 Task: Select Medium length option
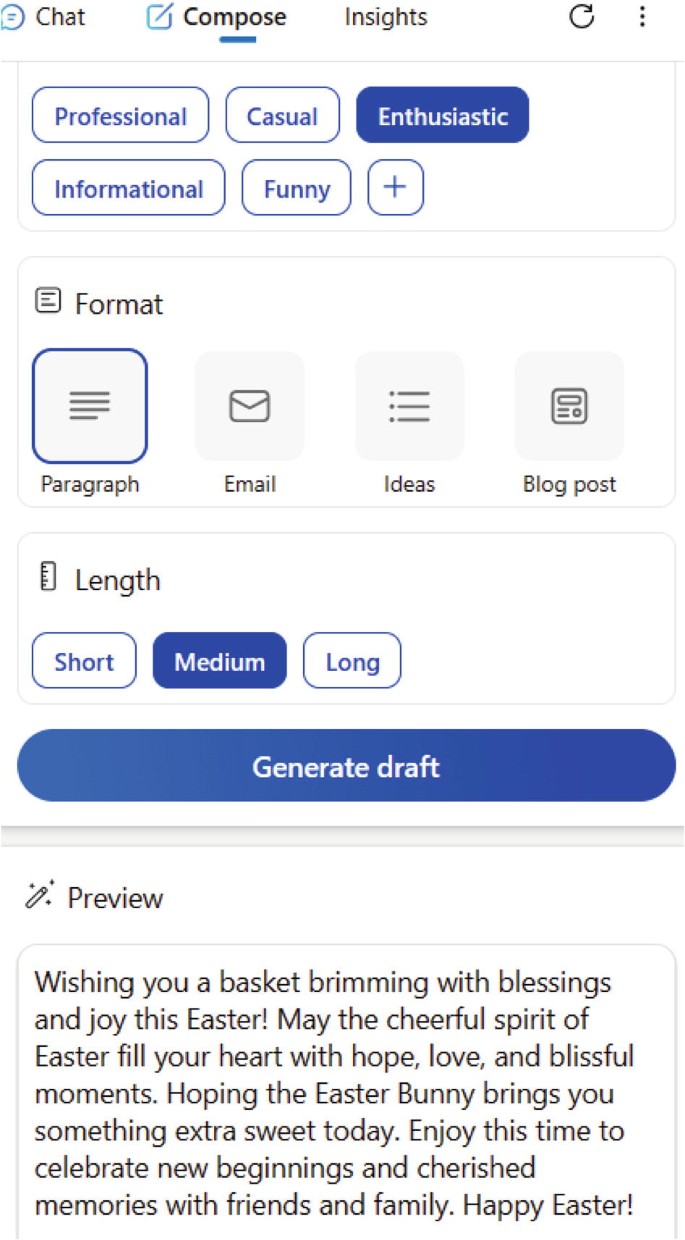click(x=220, y=661)
